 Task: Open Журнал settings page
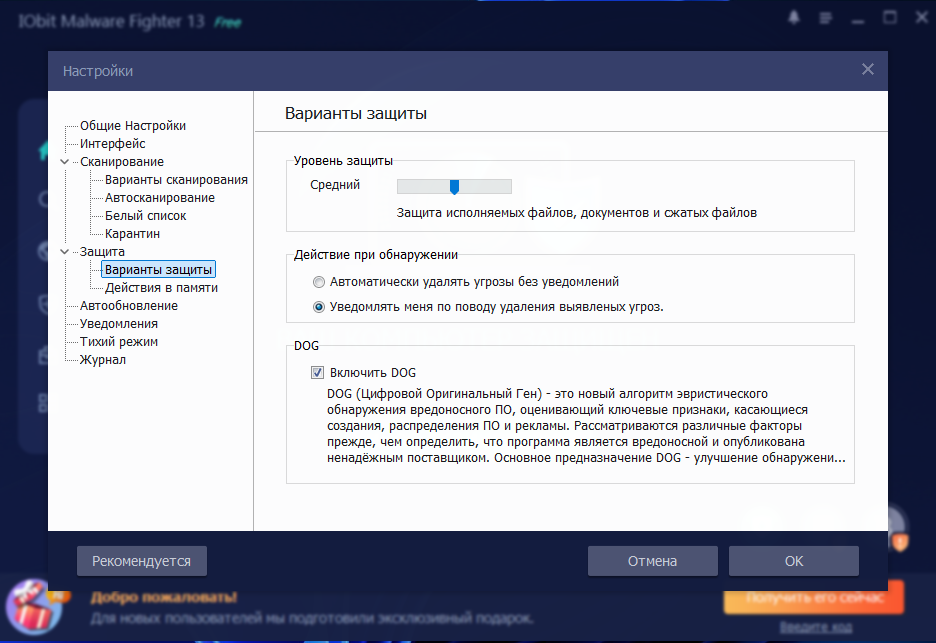[x=102, y=359]
